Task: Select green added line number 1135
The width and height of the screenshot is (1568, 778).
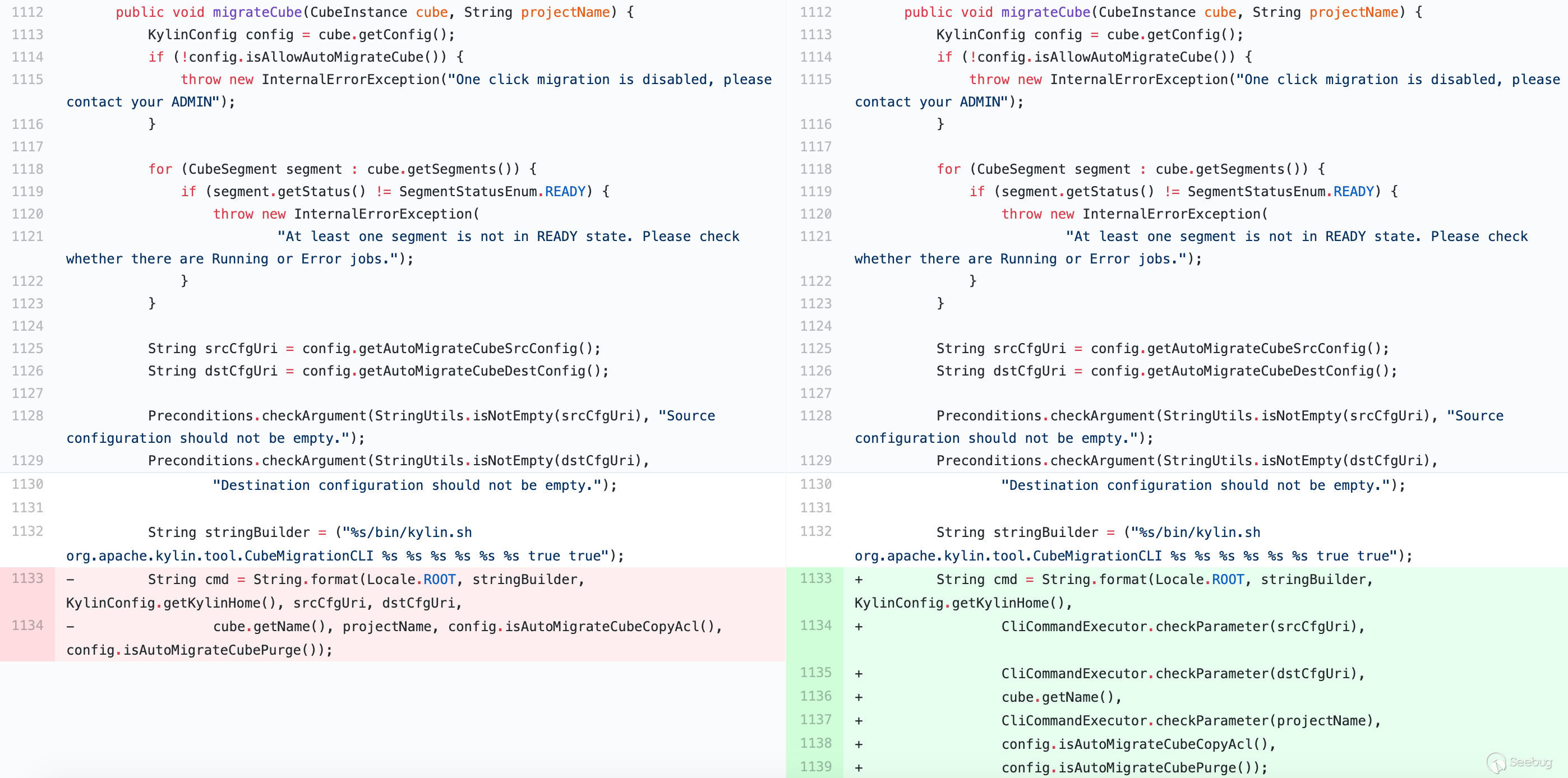Action: [x=815, y=673]
